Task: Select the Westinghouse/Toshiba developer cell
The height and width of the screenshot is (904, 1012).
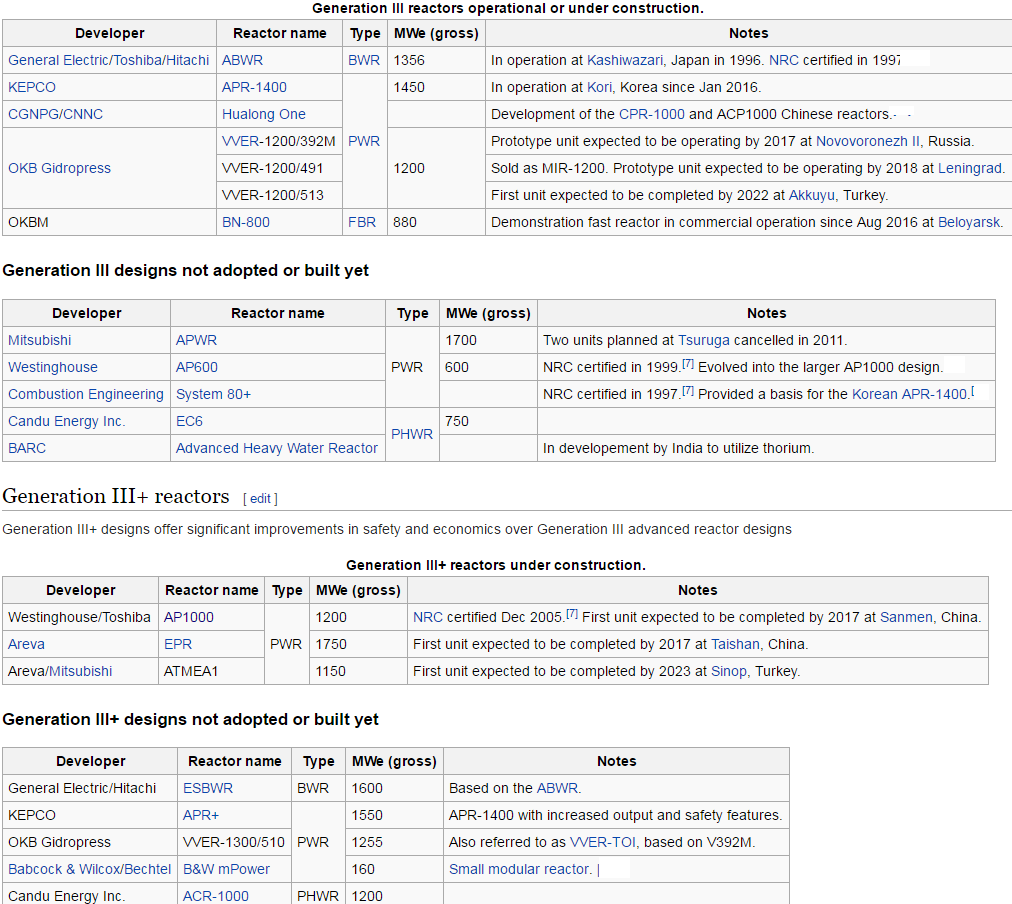Action: tap(81, 618)
